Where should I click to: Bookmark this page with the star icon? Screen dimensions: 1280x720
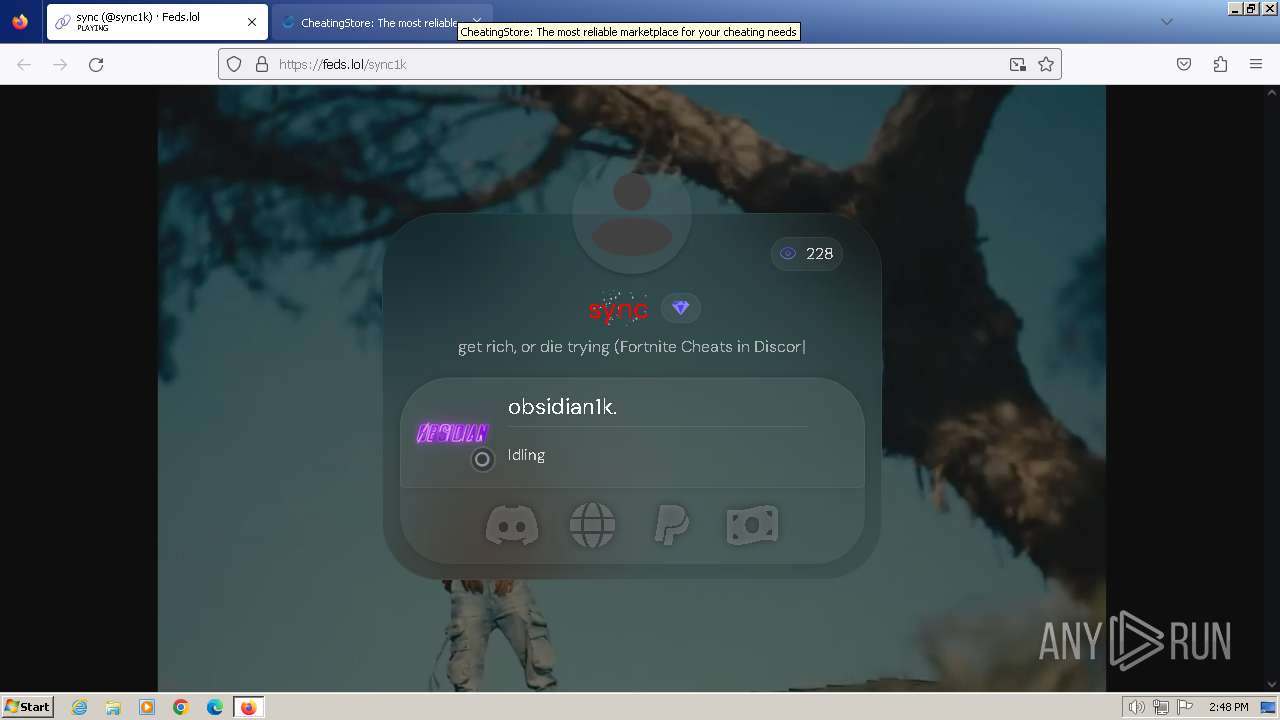pos(1046,64)
